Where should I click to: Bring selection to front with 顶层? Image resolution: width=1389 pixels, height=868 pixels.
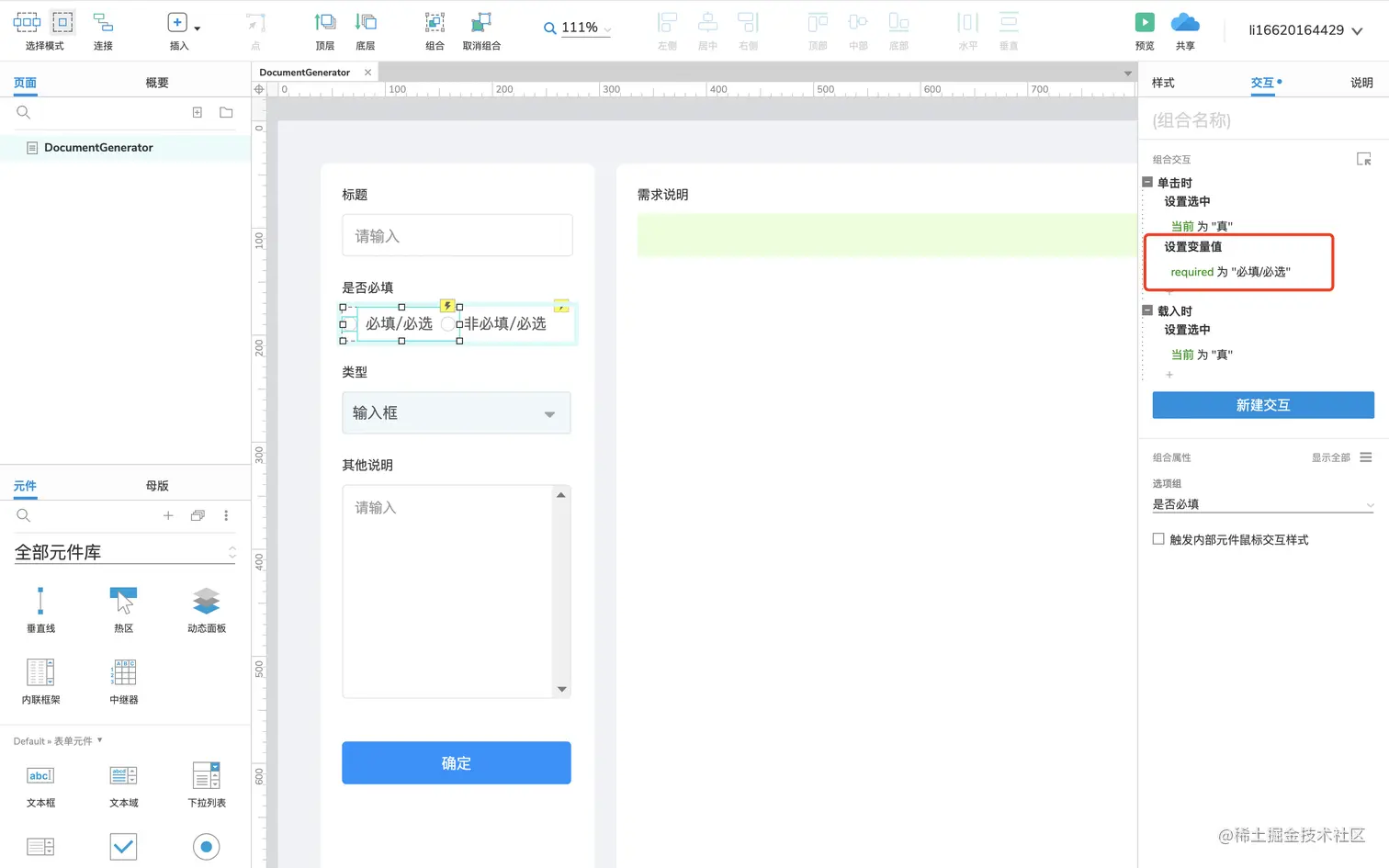click(x=325, y=22)
